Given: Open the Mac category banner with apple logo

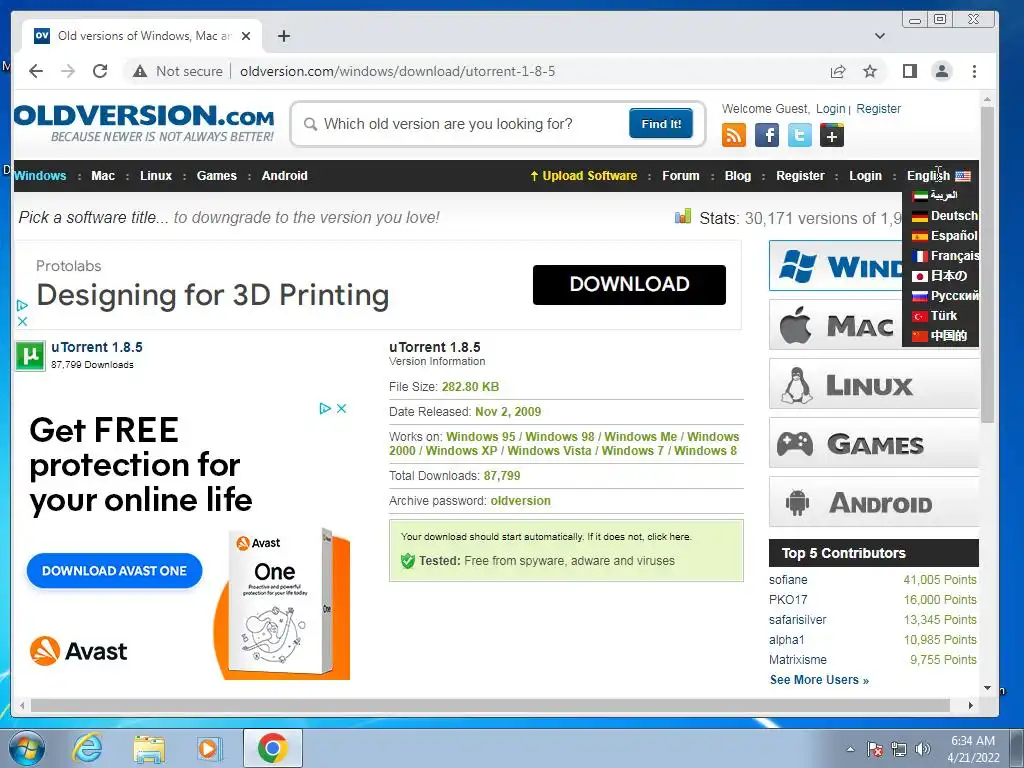Looking at the screenshot, I should click(836, 325).
